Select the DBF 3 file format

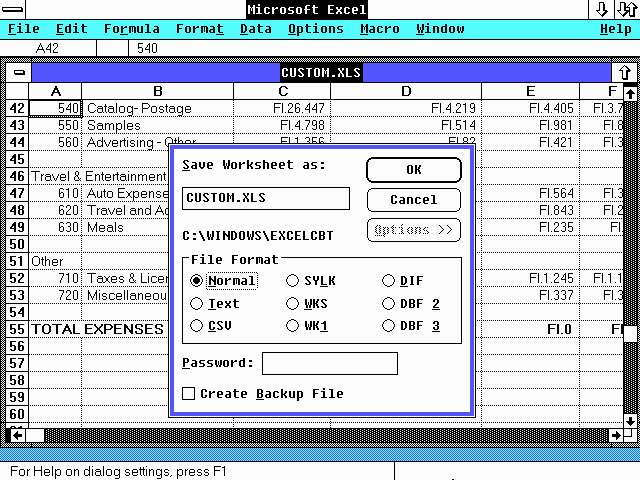click(411, 326)
